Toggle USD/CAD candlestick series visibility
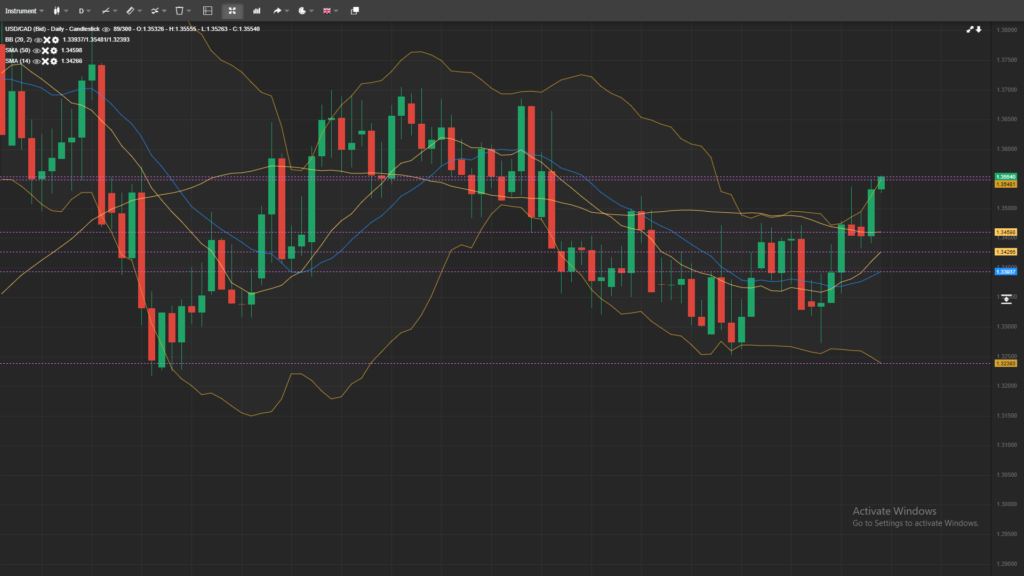The height and width of the screenshot is (576, 1024). (105, 29)
